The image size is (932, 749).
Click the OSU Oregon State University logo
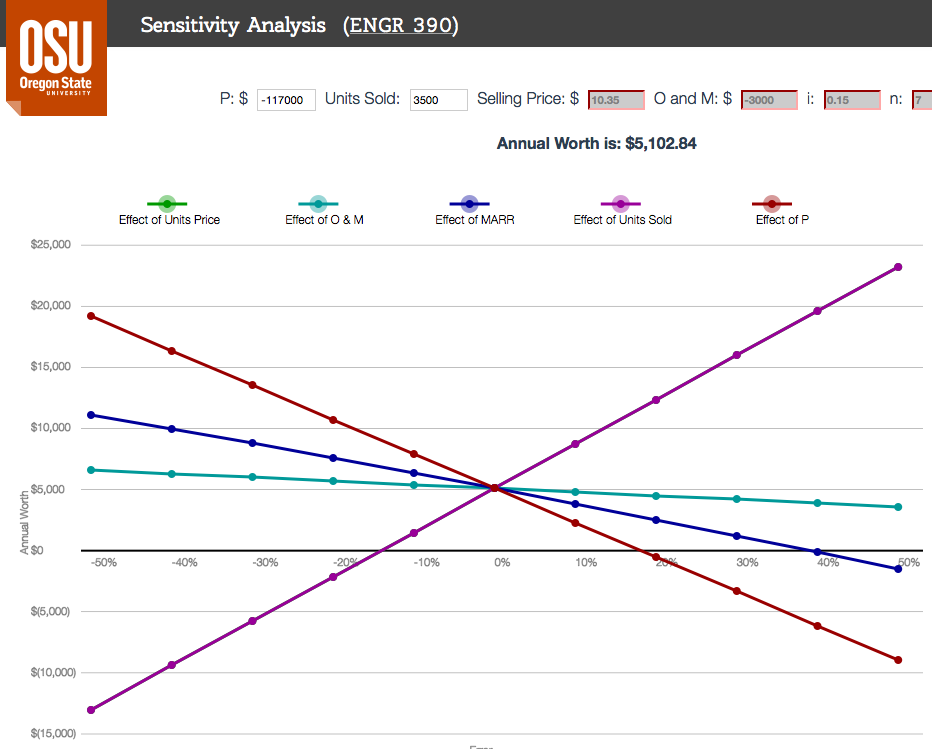pos(56,59)
